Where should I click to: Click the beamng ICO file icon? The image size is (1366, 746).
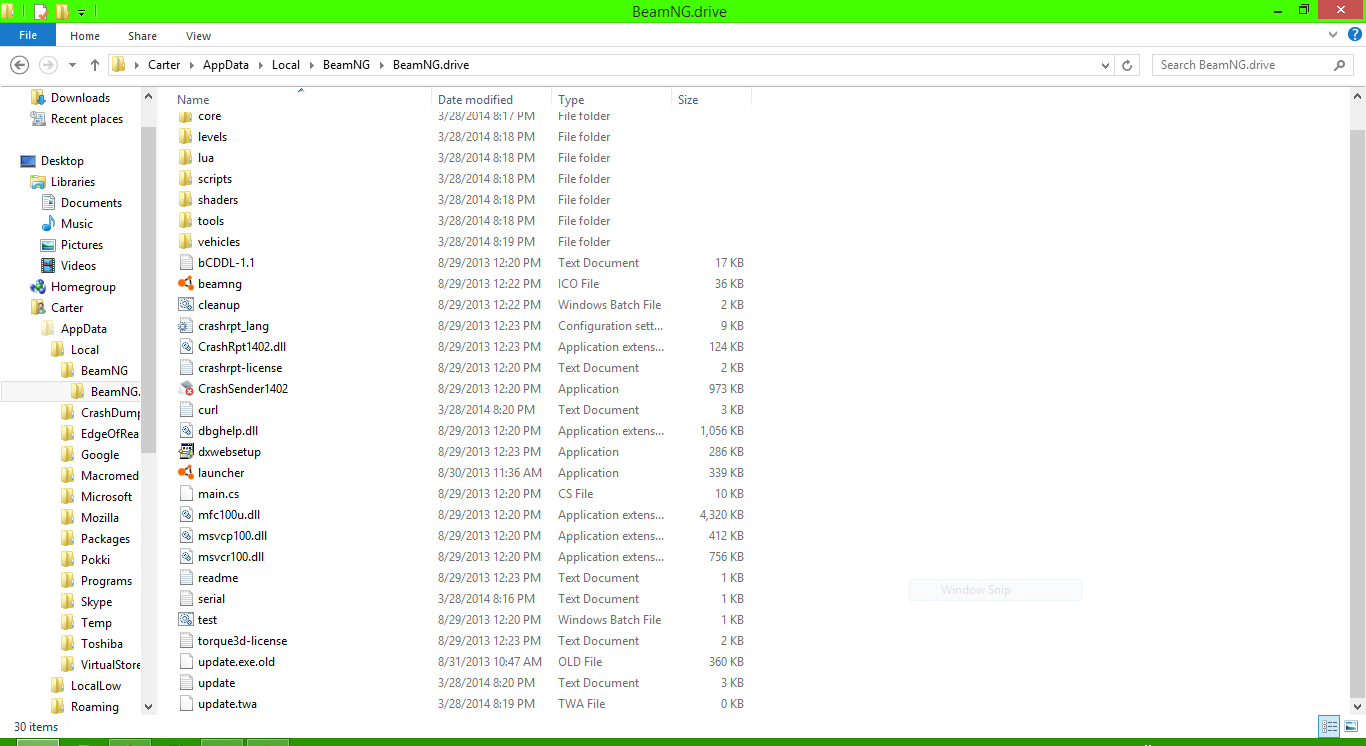tap(185, 284)
